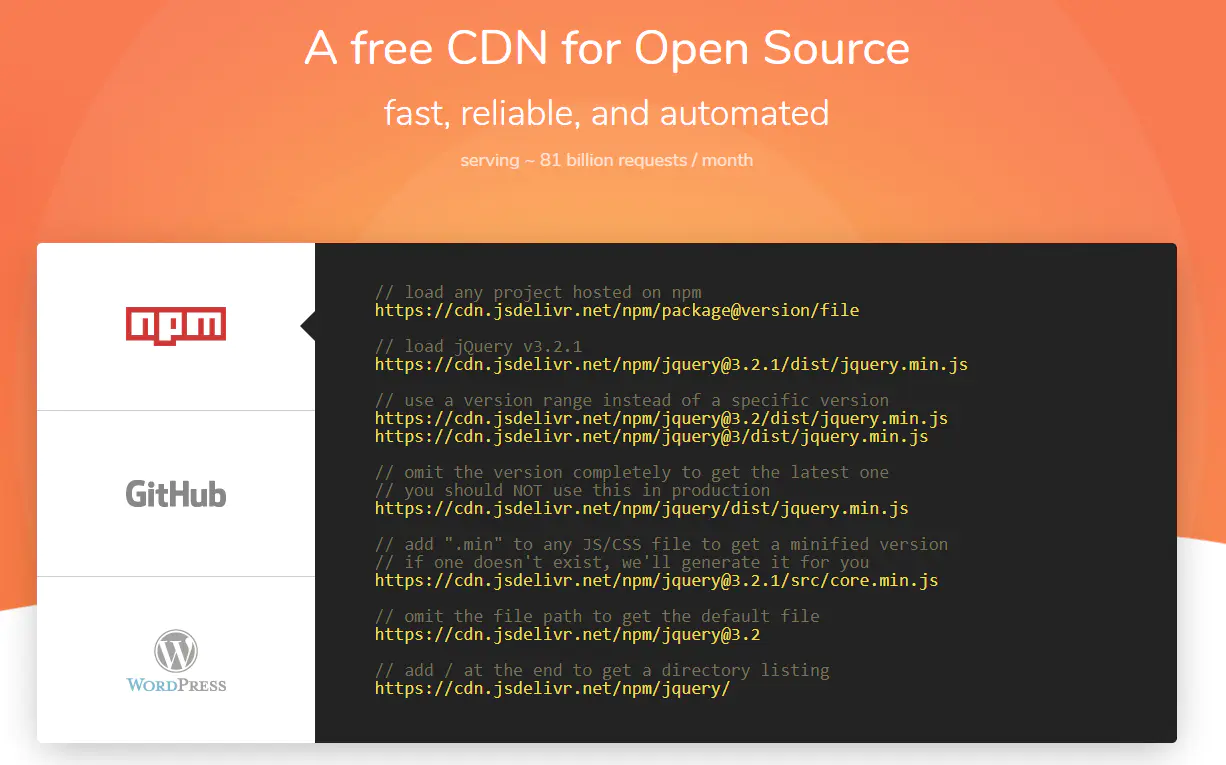Image resolution: width=1226 pixels, height=765 pixels.
Task: Click the 'fast, reliable, and automated' subtitle
Action: (x=607, y=113)
